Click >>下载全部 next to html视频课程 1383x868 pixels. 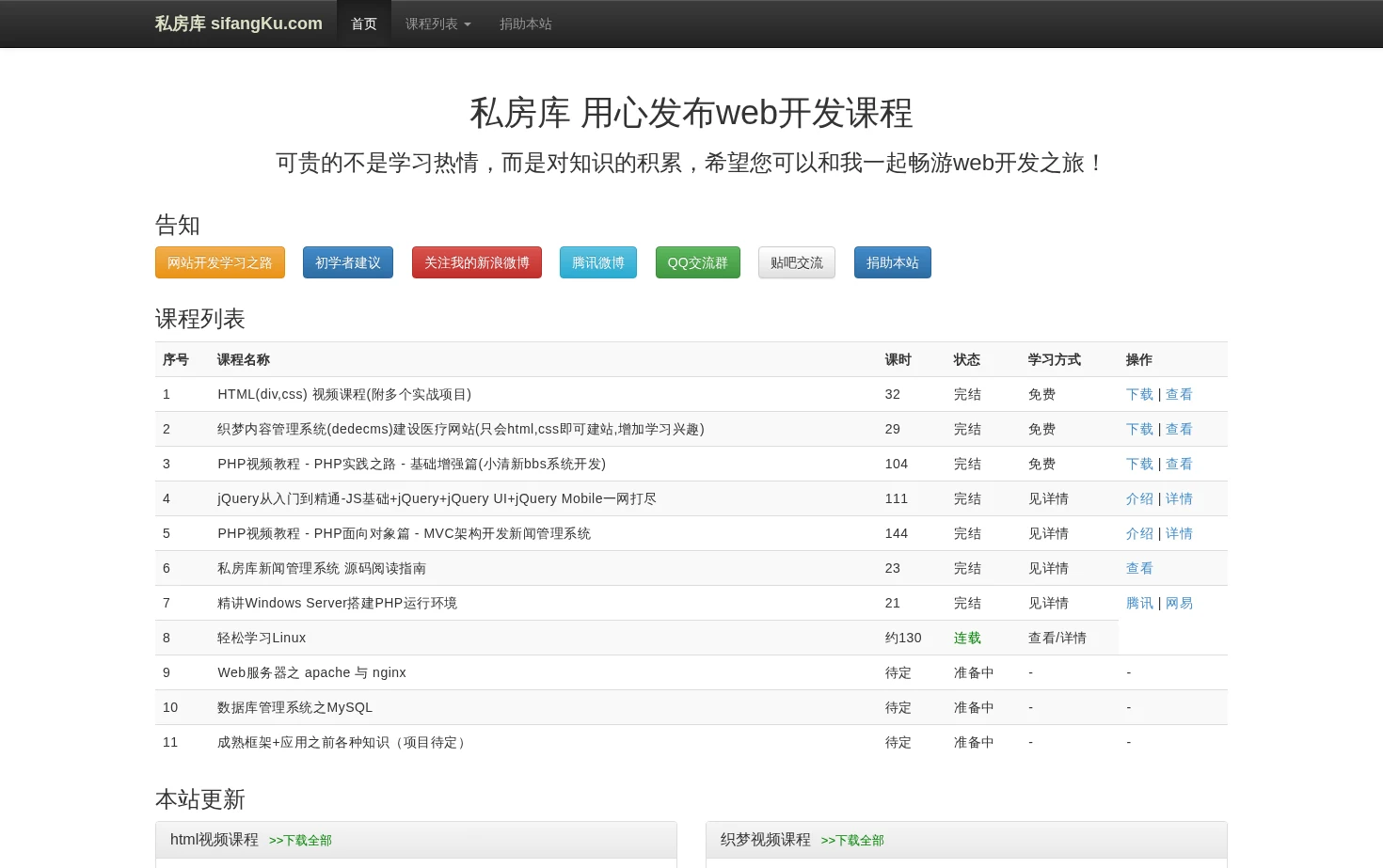(x=300, y=841)
